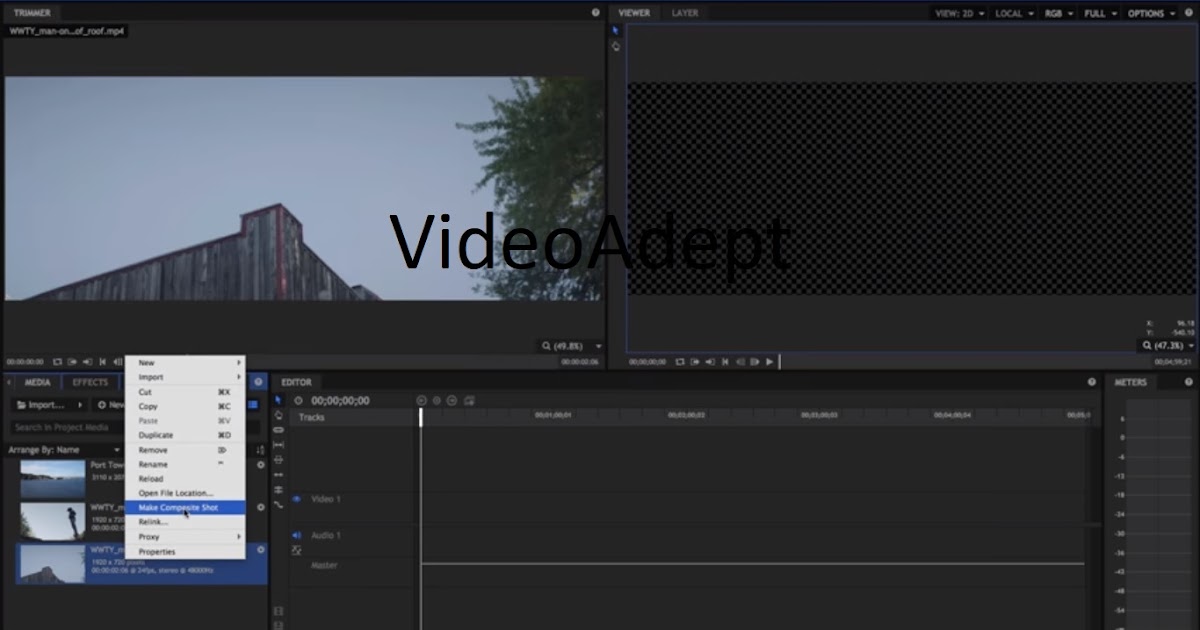Click trimmer set in point icon

click(x=72, y=362)
